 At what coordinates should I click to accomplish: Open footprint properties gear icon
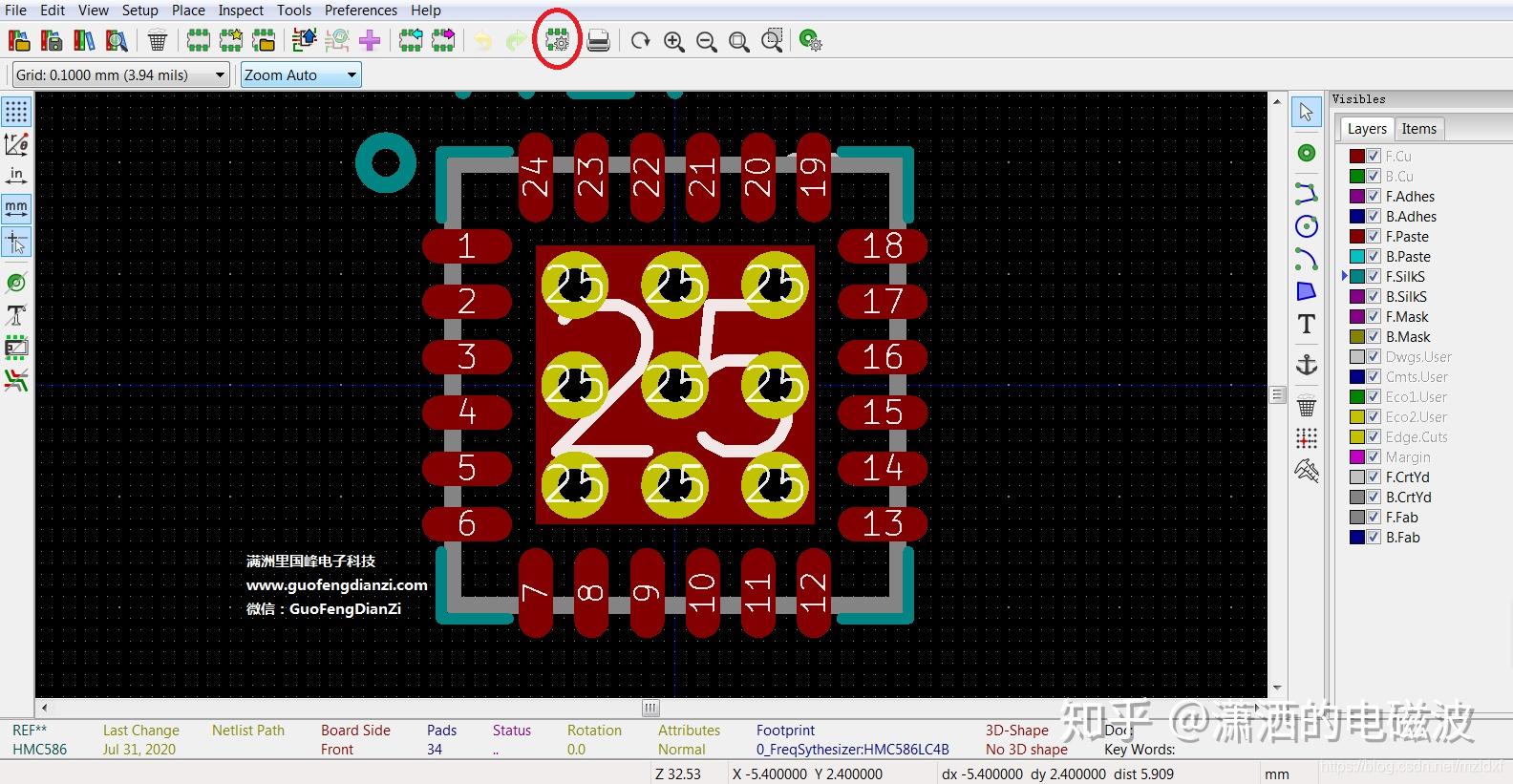coord(557,40)
